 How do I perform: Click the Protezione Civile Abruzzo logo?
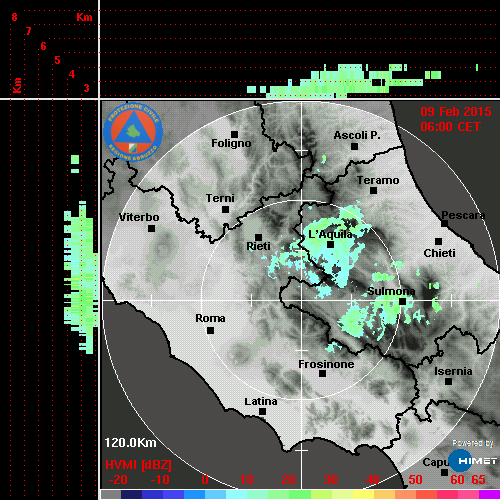[x=133, y=132]
